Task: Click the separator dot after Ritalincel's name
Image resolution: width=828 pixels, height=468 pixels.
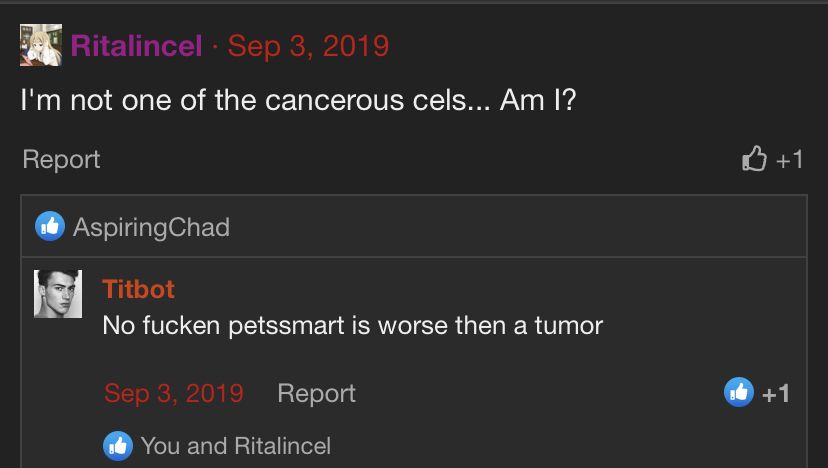Action: pos(215,46)
